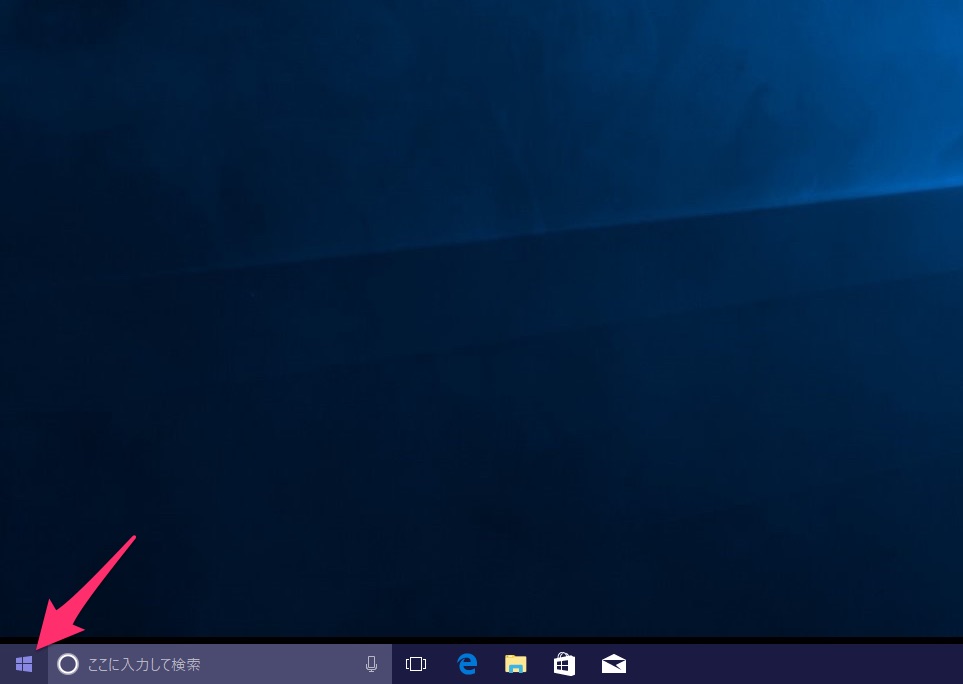Open File Explorer from the taskbar
This screenshot has width=963, height=684.
tap(515, 664)
